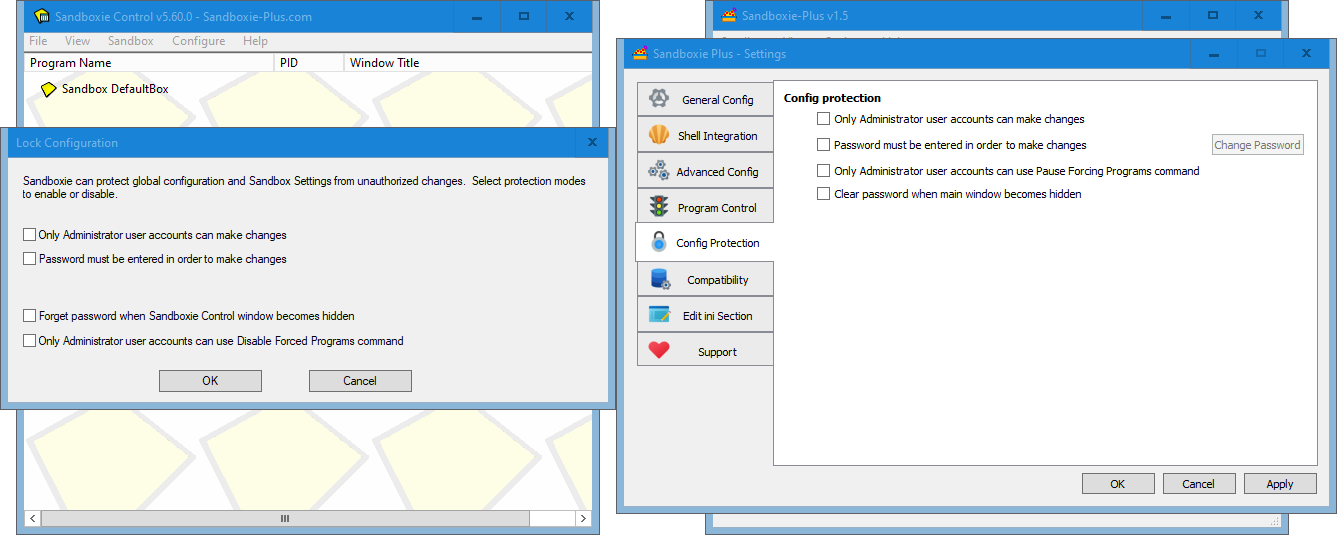The height and width of the screenshot is (535, 1337).
Task: Click the Shell Integration shell icon
Action: pos(658,135)
